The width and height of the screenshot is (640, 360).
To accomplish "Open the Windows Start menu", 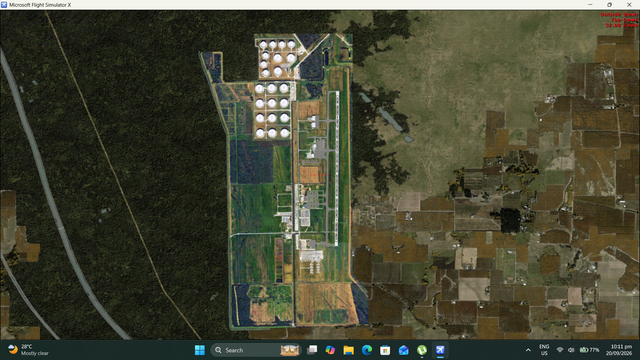I will pos(200,350).
